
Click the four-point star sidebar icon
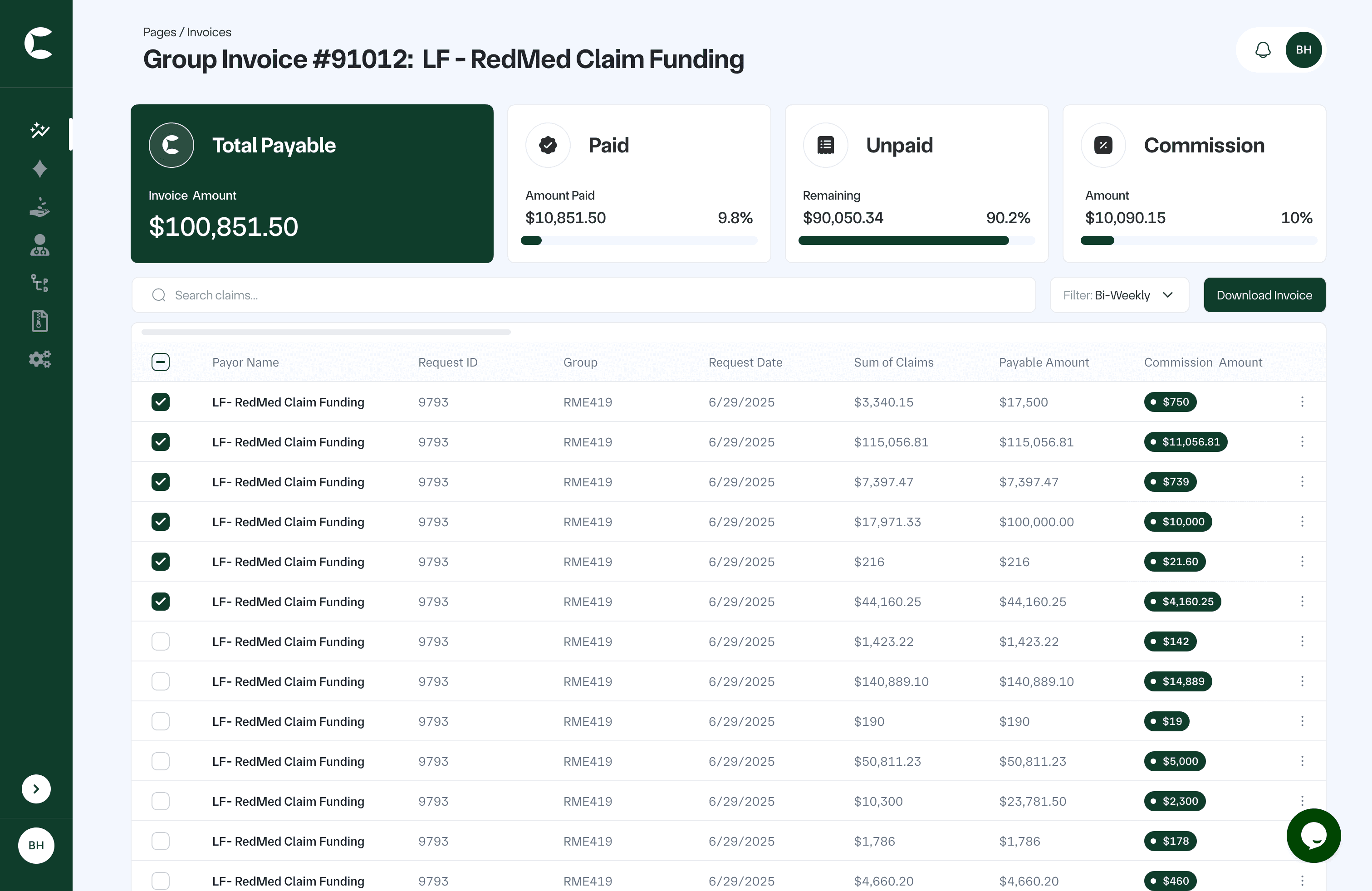pos(39,169)
